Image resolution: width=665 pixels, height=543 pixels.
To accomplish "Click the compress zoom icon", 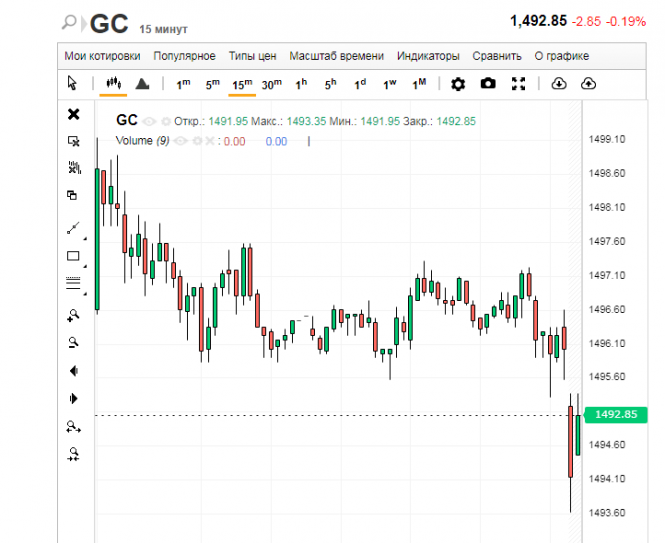I will pyautogui.click(x=73, y=454).
